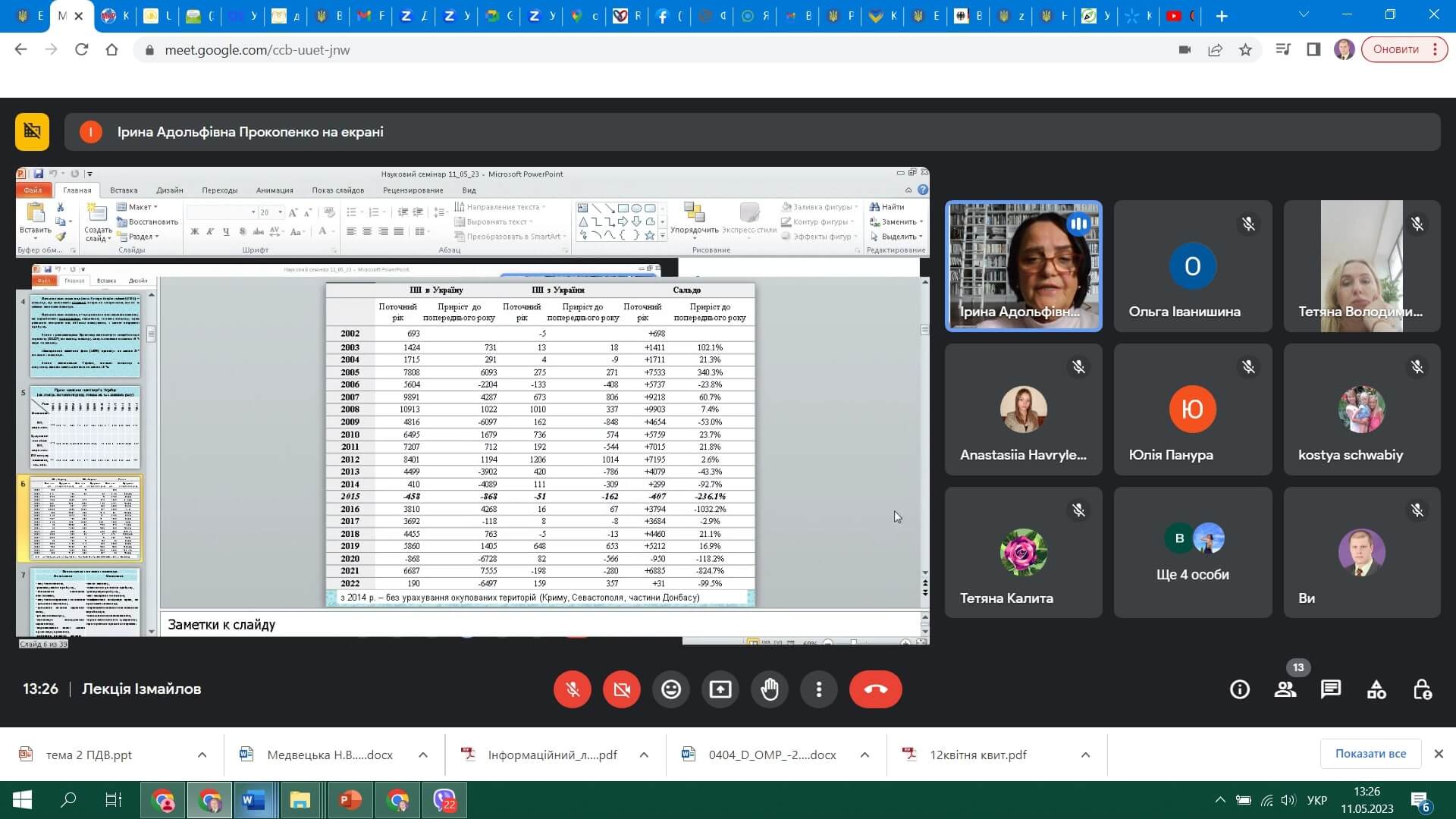
Task: Select Ірина Адольфівна participant video tile
Action: (x=1023, y=266)
